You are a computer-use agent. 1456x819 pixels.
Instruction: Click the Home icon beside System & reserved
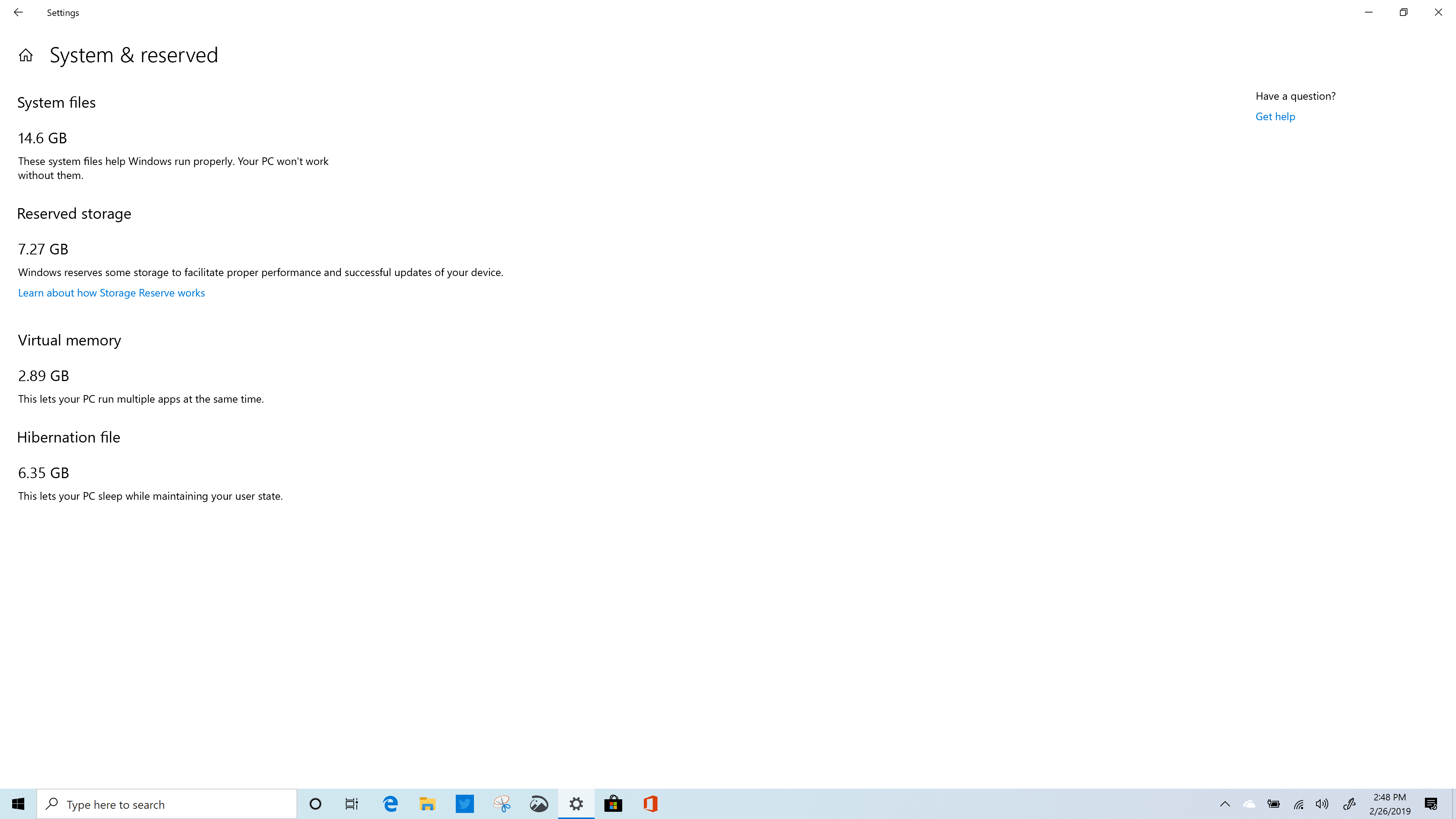point(25,55)
